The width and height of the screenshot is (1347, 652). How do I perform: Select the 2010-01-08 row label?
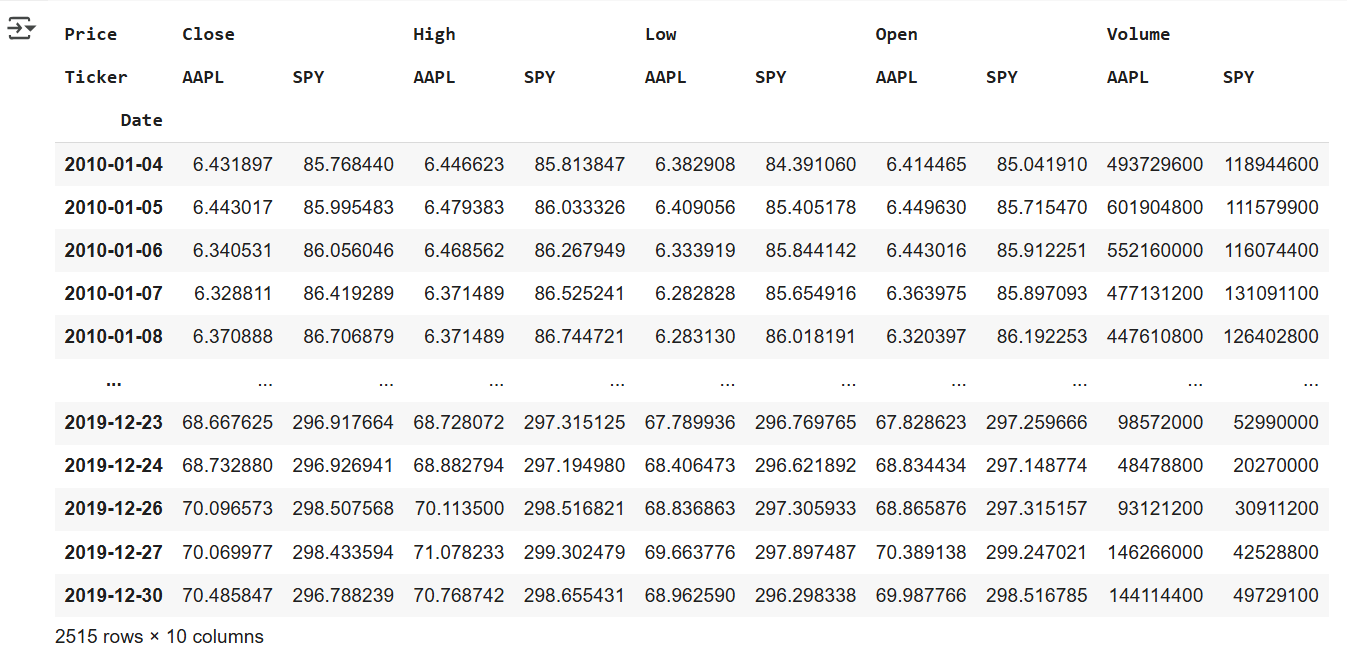coord(113,337)
